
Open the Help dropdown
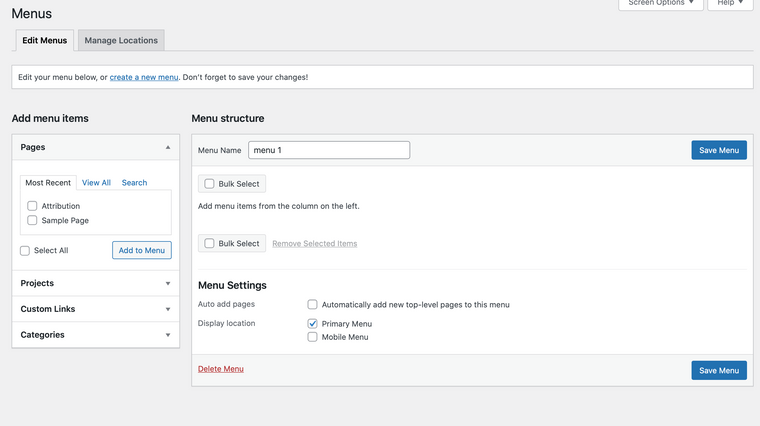[x=729, y=4]
